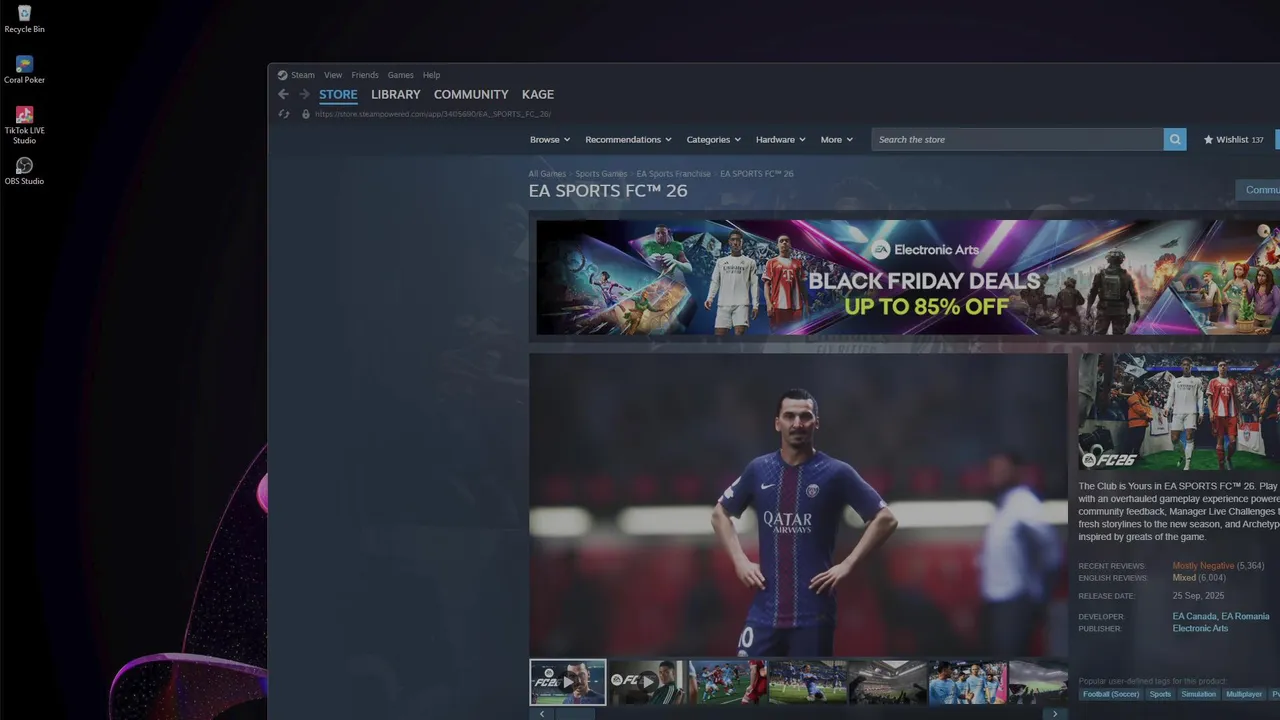Image resolution: width=1280 pixels, height=720 pixels.
Task: Open the Steam menu
Action: tap(303, 75)
